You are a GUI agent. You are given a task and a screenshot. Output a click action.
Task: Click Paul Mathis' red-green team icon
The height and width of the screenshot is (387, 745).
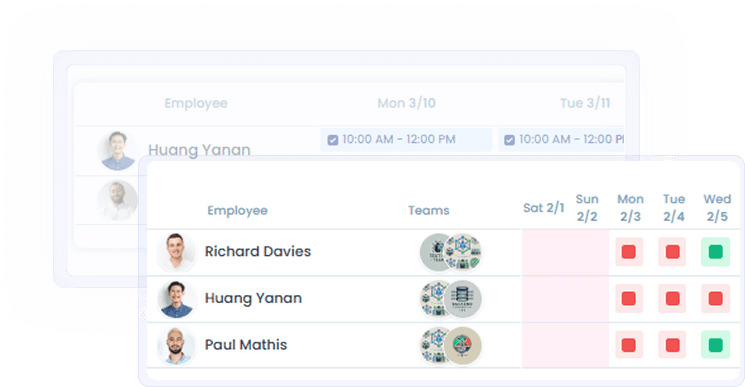(463, 345)
